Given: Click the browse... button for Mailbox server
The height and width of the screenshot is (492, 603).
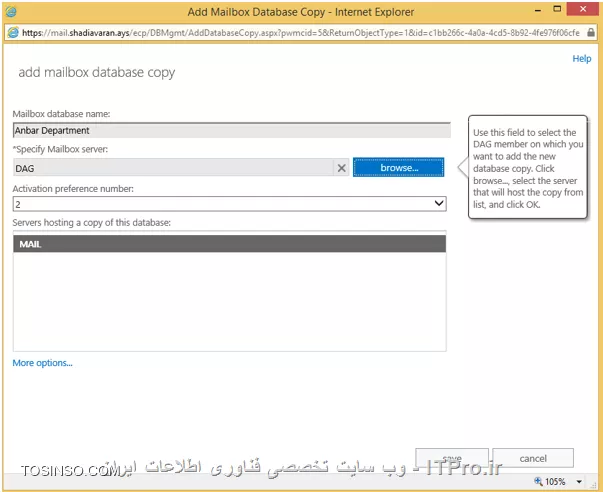Looking at the screenshot, I should [398, 167].
